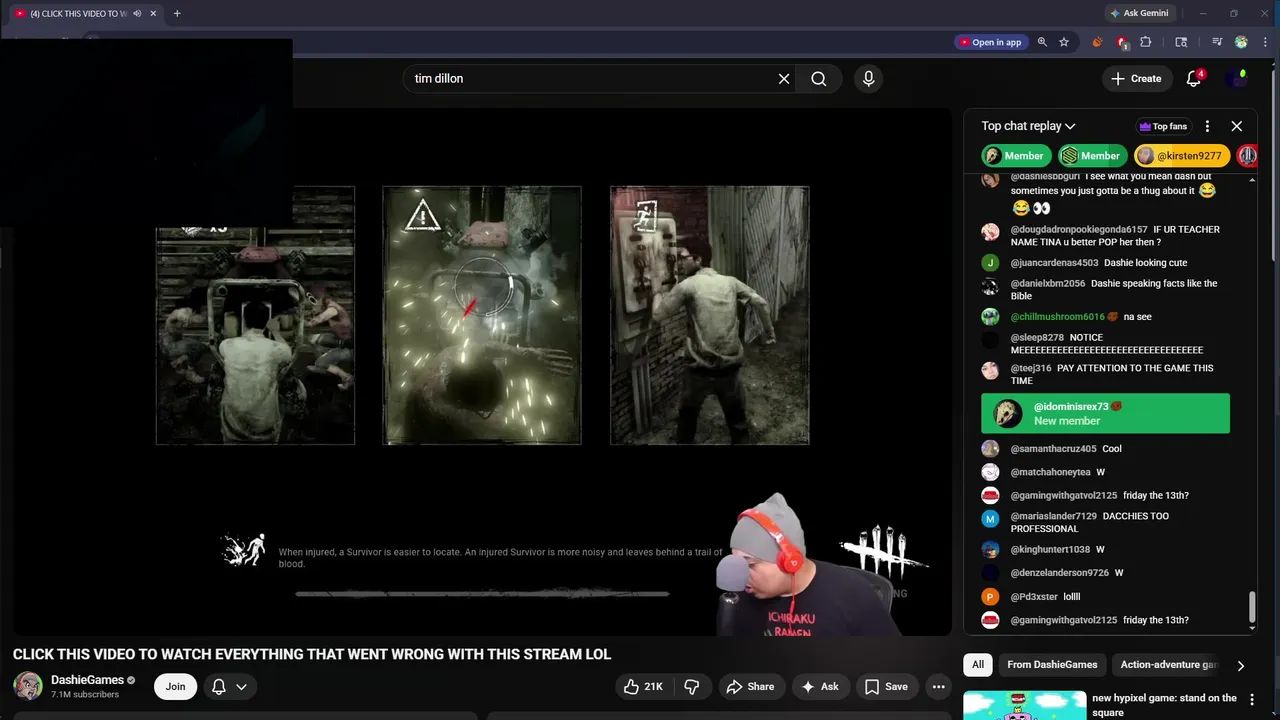Open the Chrome profile avatar
This screenshot has height=720, width=1280.
[x=1241, y=42]
